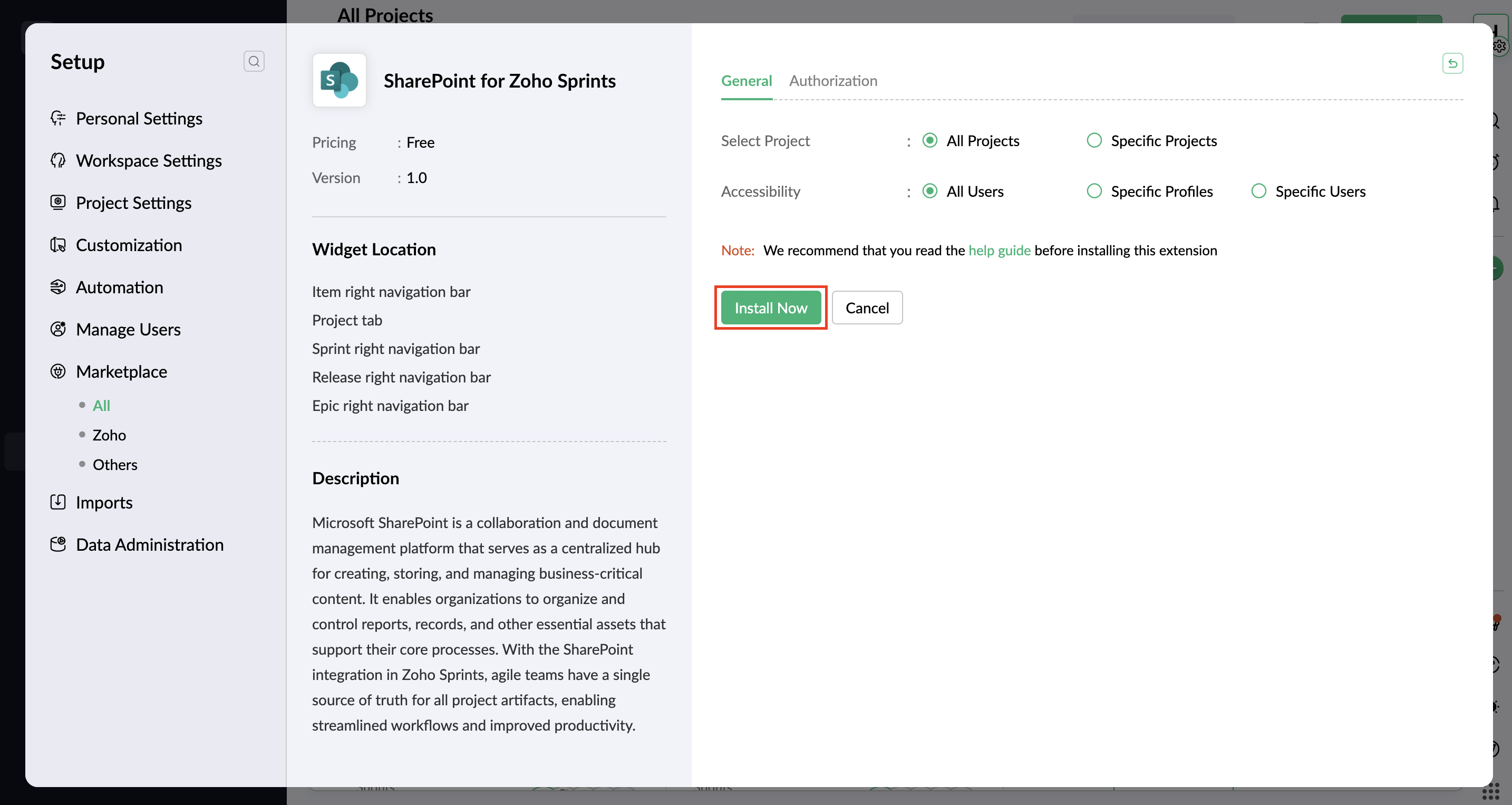The image size is (1512, 805).
Task: Click the Automation icon
Action: click(x=57, y=287)
